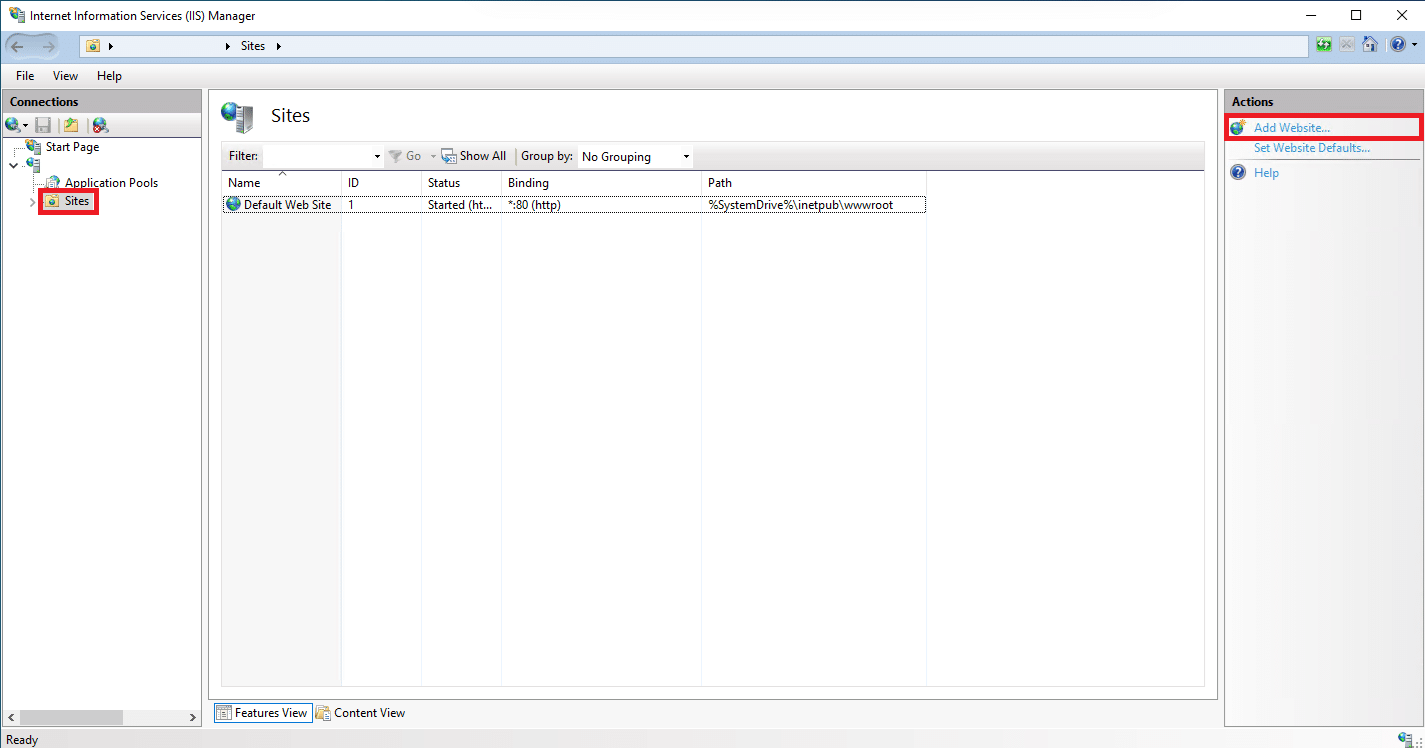Click the Add Website globe icon
The image size is (1425, 748).
1238,128
